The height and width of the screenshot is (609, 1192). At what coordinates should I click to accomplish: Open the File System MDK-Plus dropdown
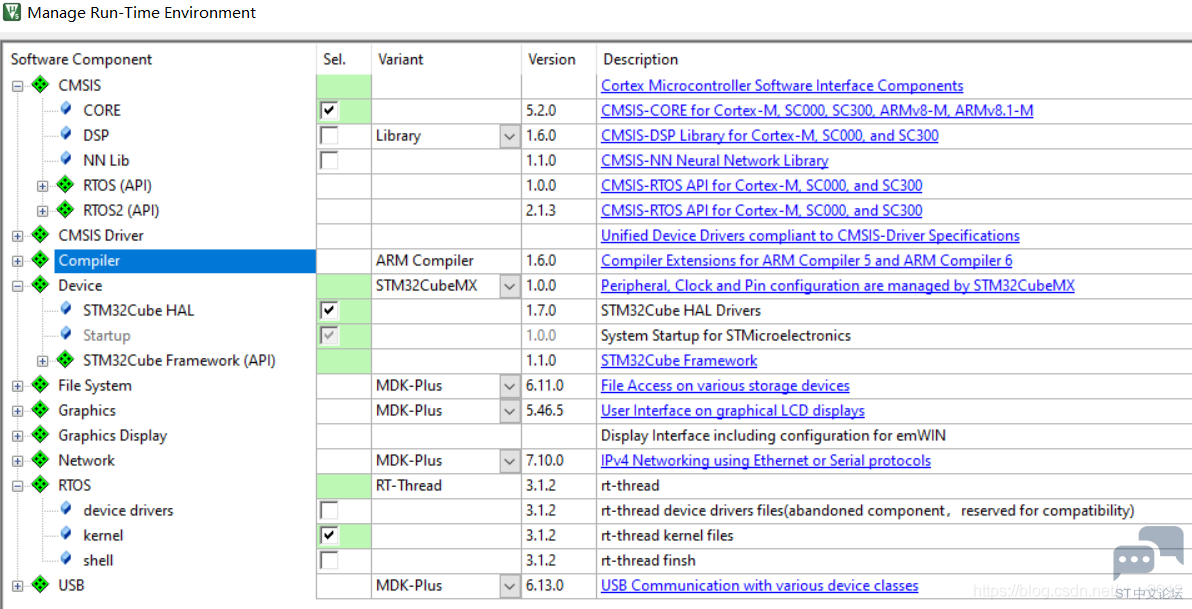tap(510, 386)
